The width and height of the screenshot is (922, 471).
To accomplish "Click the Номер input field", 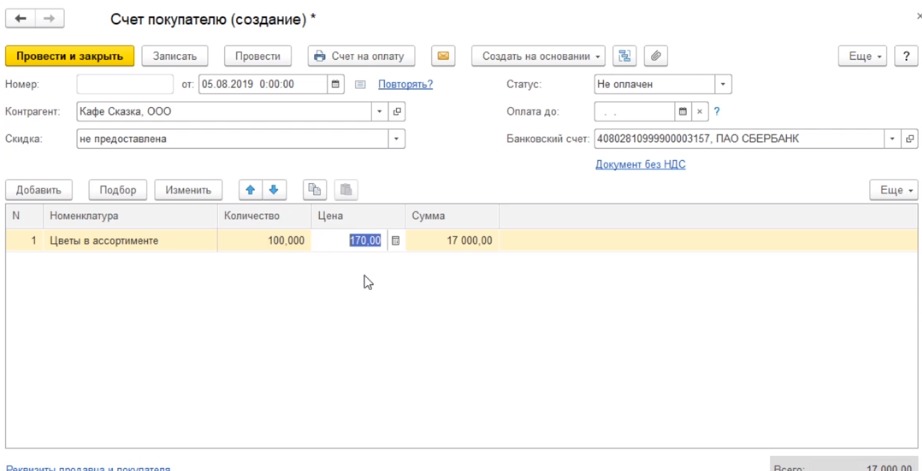I will click(x=125, y=84).
